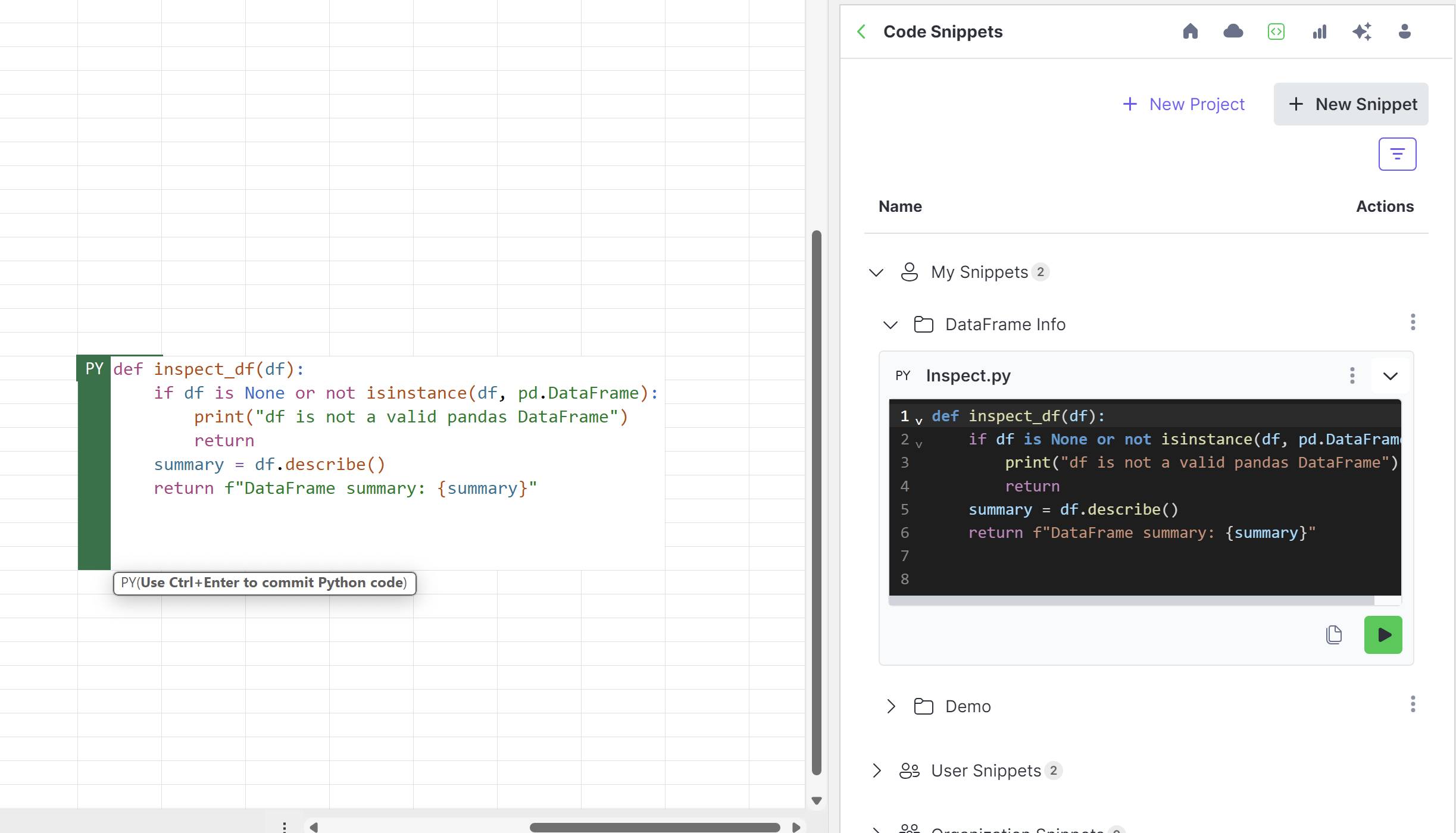Open the AI sparkle icon in header

click(1362, 32)
